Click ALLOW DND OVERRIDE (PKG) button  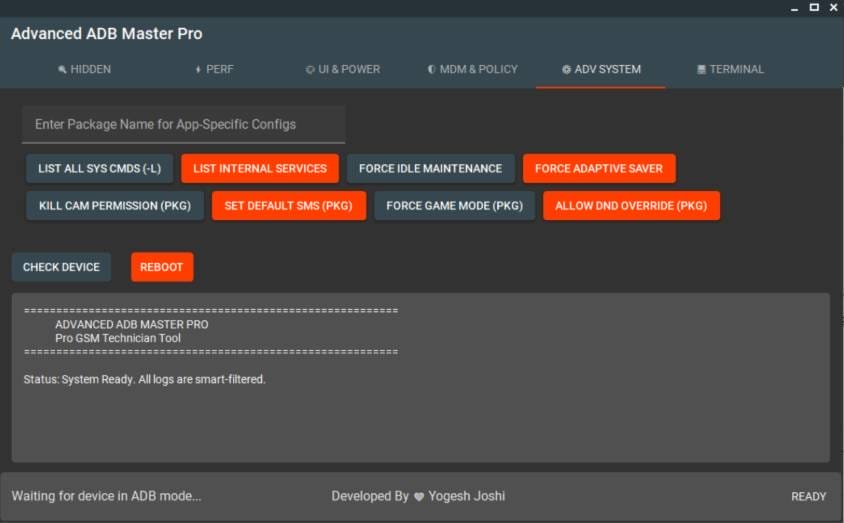coord(631,206)
